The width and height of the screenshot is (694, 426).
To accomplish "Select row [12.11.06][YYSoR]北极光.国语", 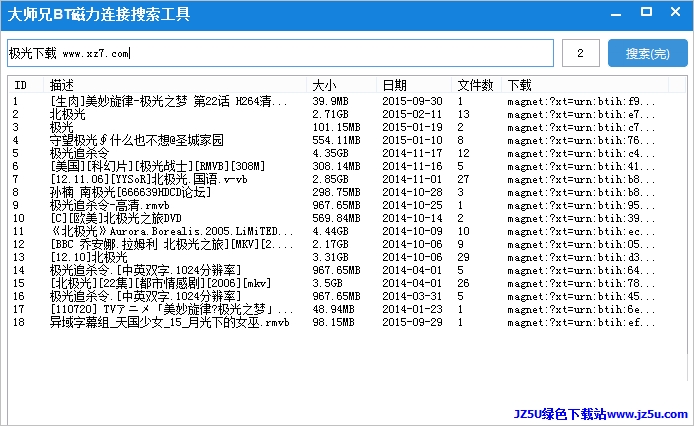I will click(x=347, y=179).
